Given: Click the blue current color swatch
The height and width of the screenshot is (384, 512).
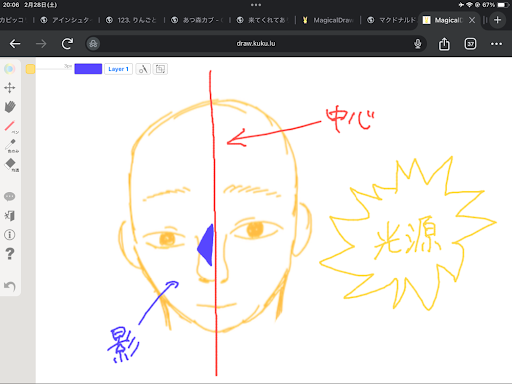Looking at the screenshot, I should 88,69.
